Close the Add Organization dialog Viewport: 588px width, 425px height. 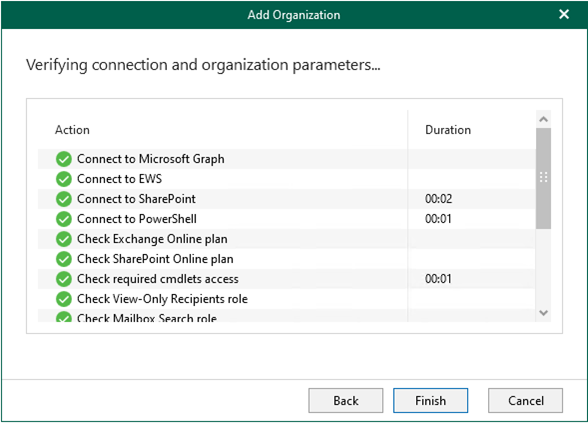(564, 14)
